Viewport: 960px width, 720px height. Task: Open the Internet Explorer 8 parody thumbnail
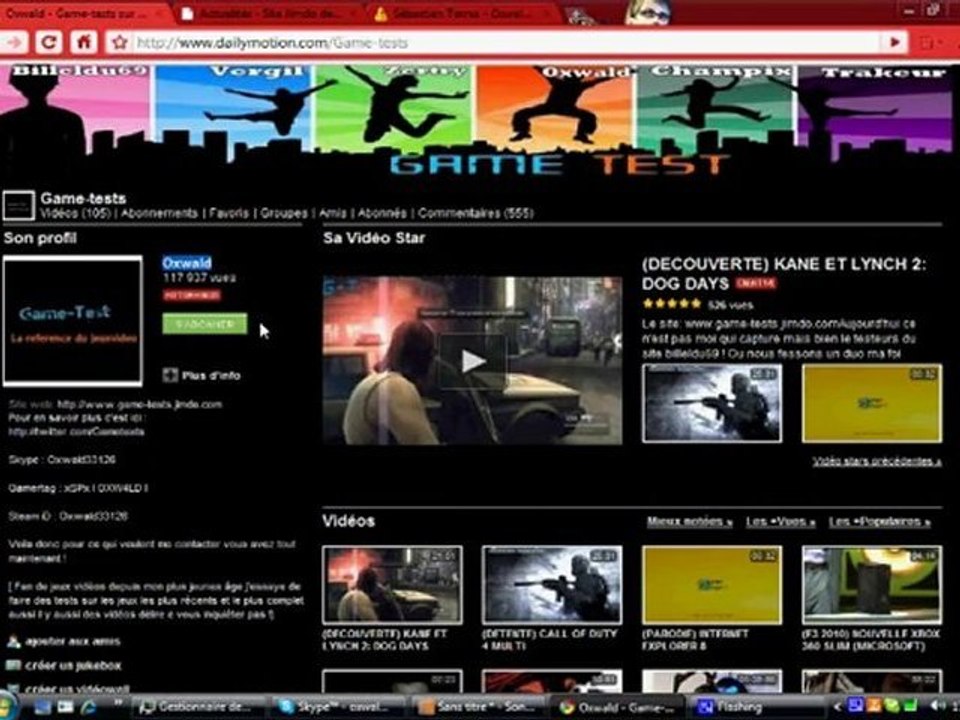click(712, 585)
